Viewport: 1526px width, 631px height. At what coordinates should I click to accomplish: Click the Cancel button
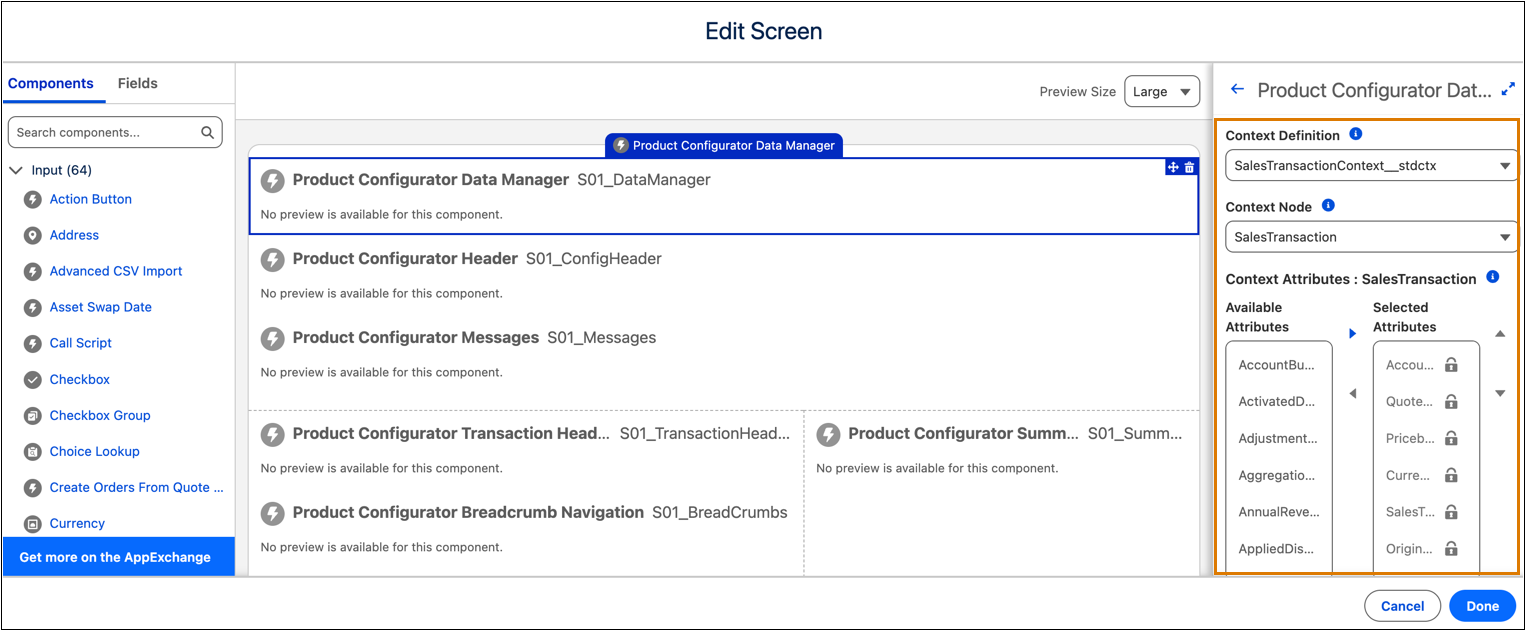tap(1402, 606)
